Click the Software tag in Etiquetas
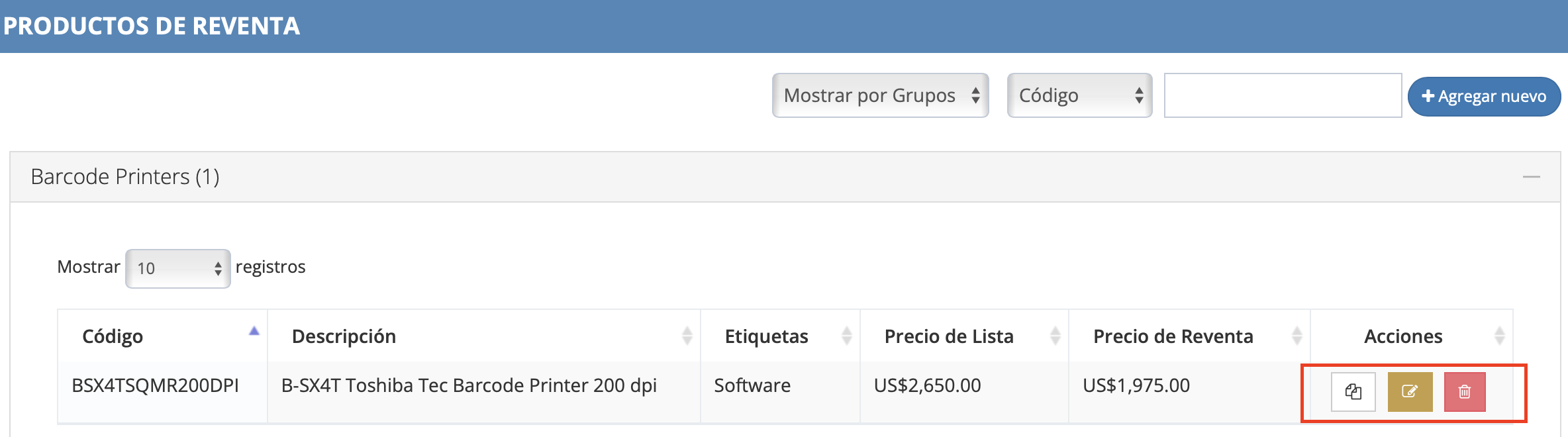The height and width of the screenshot is (437, 1568). click(x=752, y=385)
